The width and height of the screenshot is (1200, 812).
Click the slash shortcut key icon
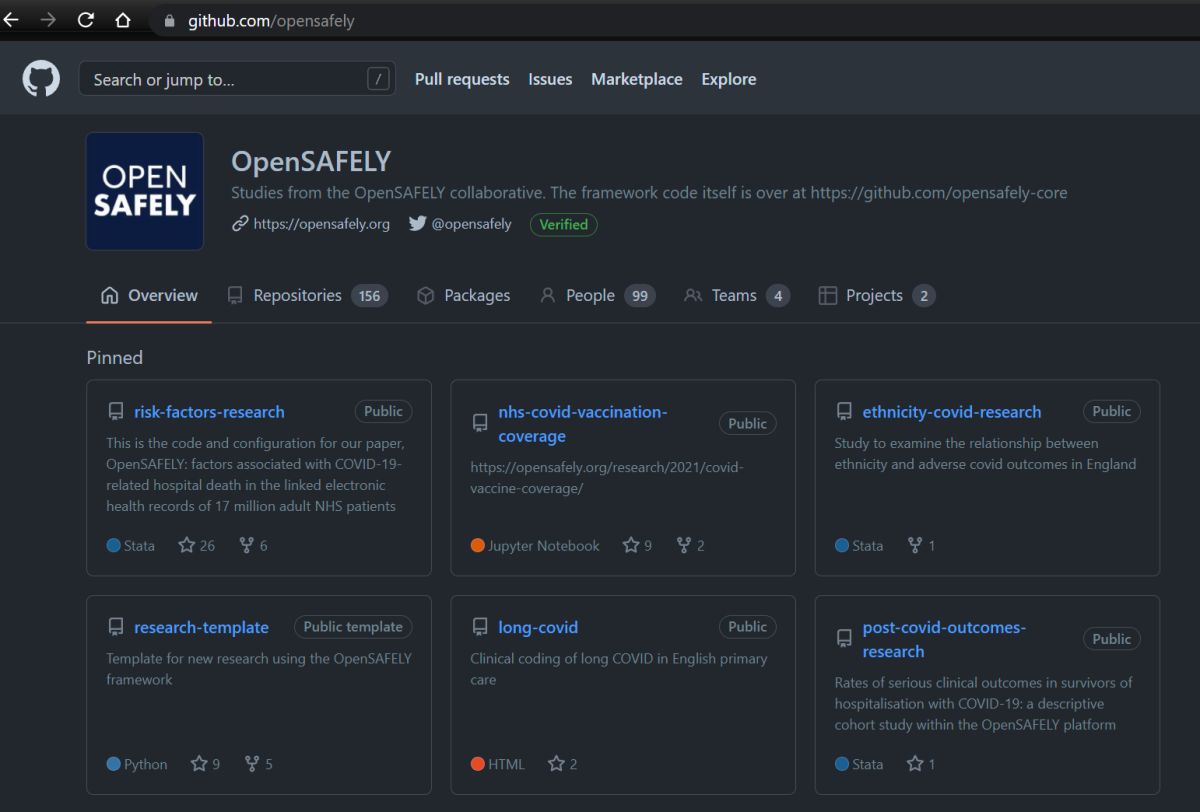[x=378, y=79]
